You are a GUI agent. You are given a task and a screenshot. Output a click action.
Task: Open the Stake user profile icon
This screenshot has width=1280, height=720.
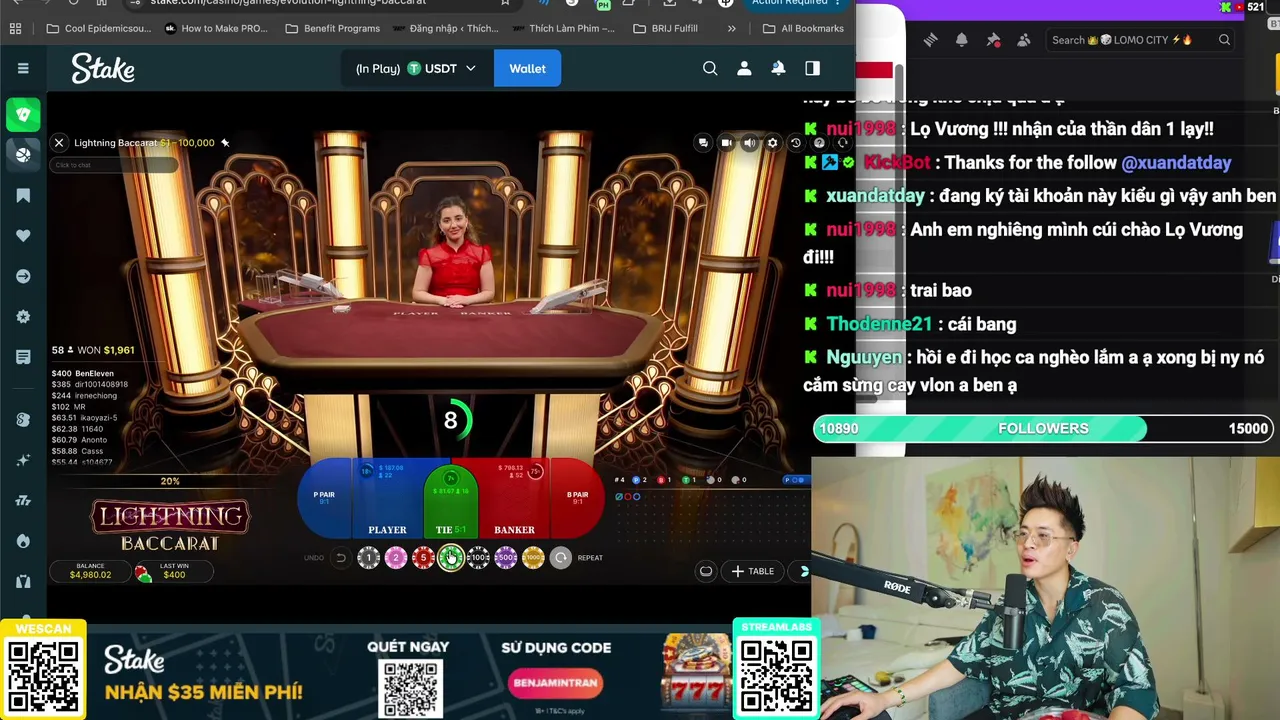click(744, 68)
